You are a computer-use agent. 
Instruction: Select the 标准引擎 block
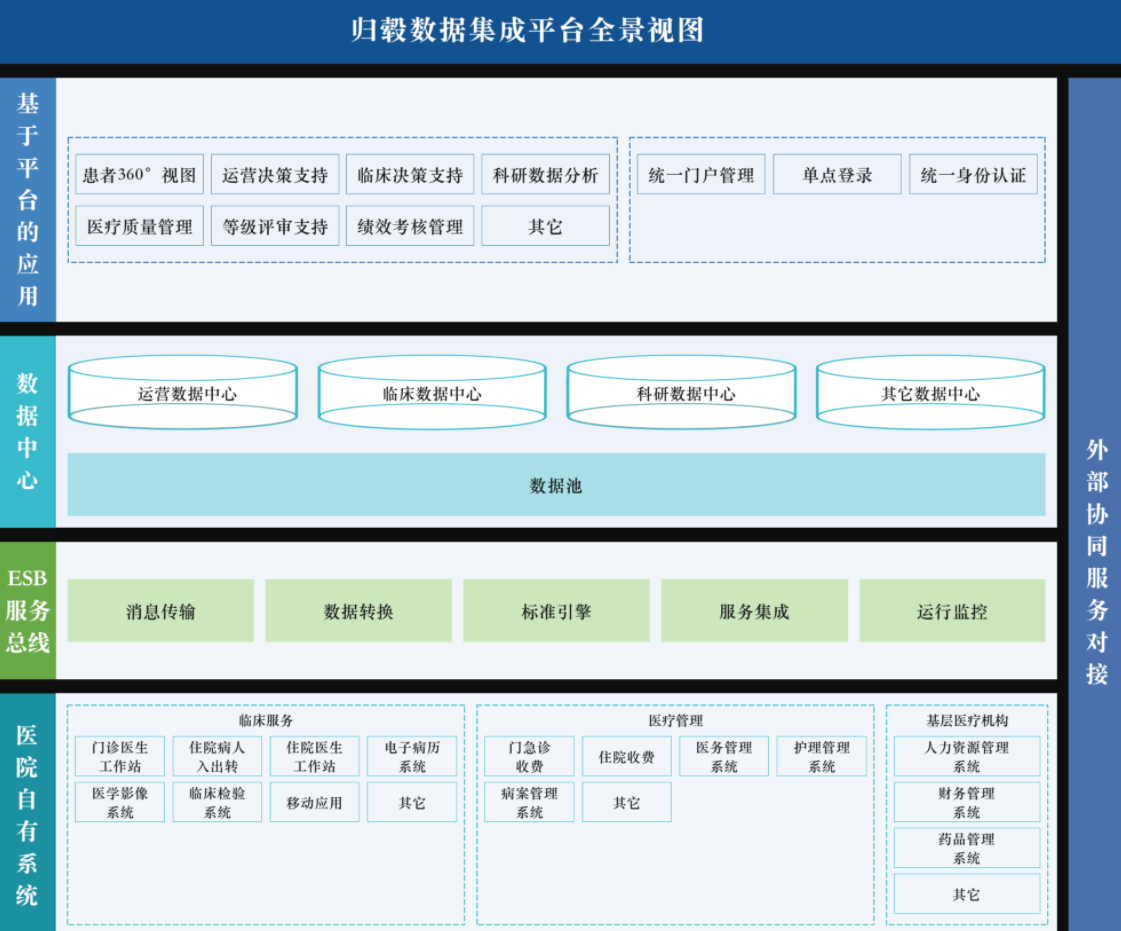pos(556,611)
